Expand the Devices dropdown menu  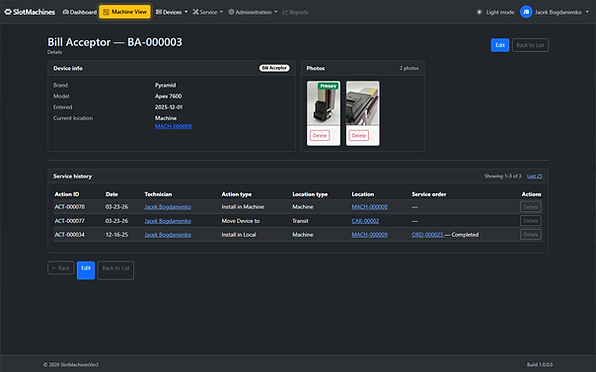click(172, 12)
